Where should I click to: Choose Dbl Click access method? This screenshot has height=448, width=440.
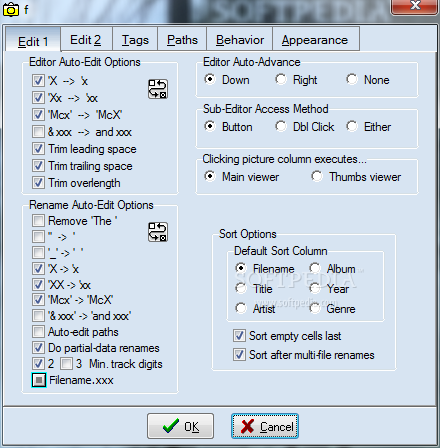(x=281, y=126)
